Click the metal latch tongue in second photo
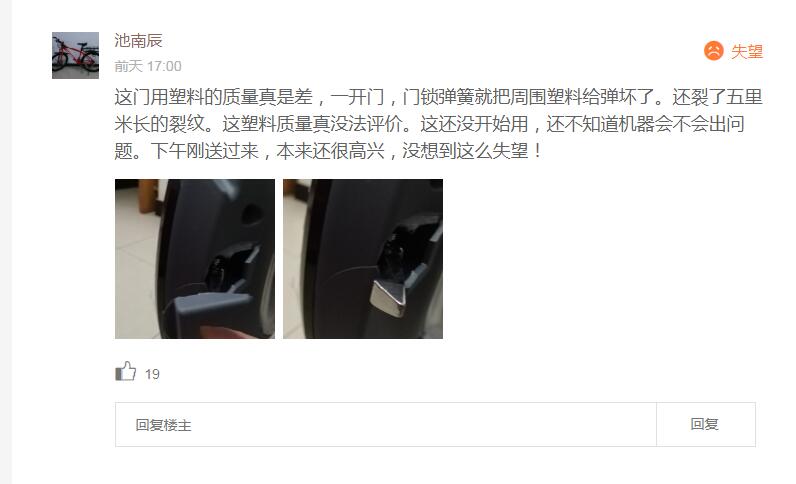796x484 pixels. [x=389, y=298]
